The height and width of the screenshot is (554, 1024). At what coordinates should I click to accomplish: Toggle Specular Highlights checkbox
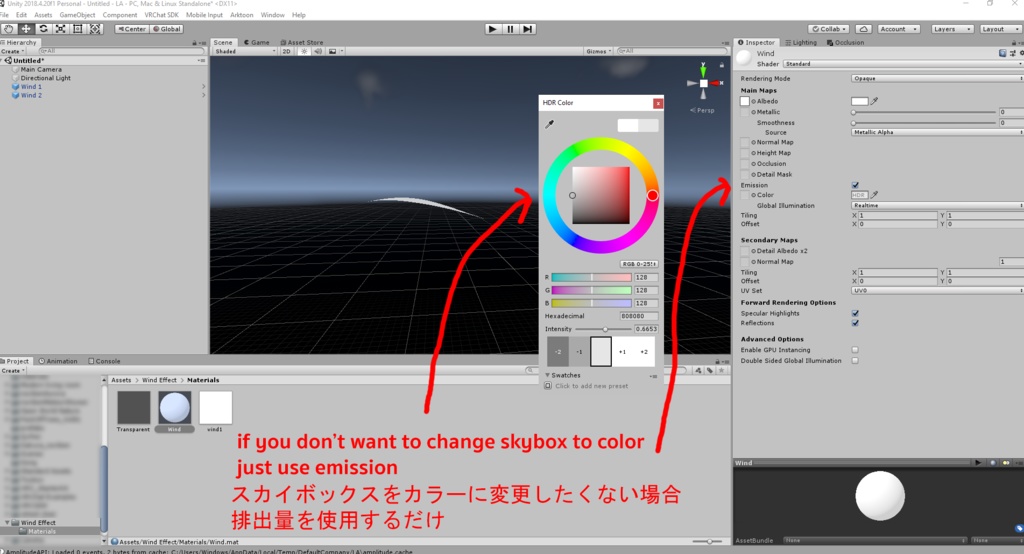coord(856,314)
